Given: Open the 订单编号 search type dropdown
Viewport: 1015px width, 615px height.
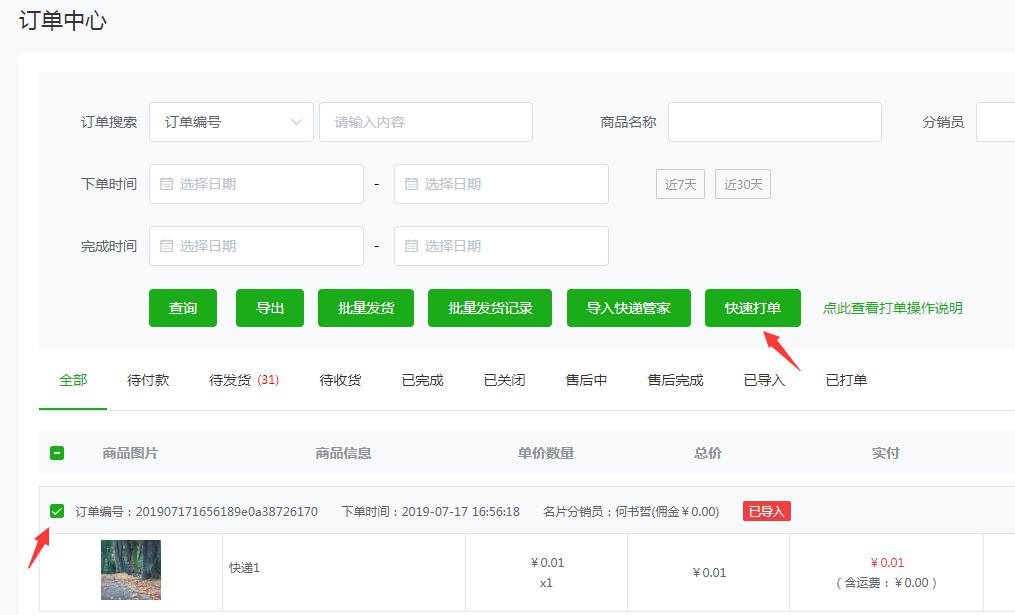Looking at the screenshot, I should (231, 122).
